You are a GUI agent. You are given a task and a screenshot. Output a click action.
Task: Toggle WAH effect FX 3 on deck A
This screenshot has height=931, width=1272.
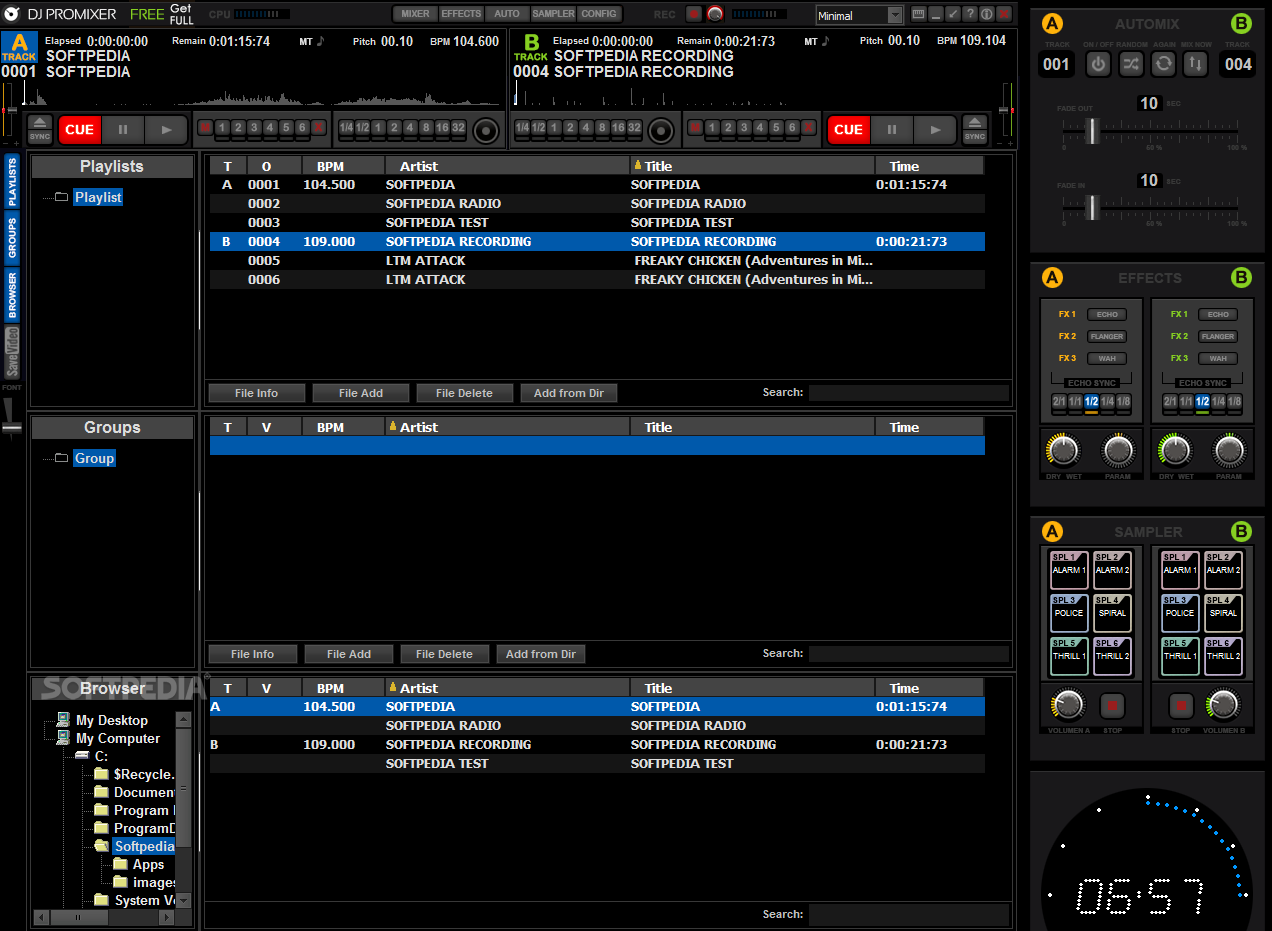tap(1106, 359)
